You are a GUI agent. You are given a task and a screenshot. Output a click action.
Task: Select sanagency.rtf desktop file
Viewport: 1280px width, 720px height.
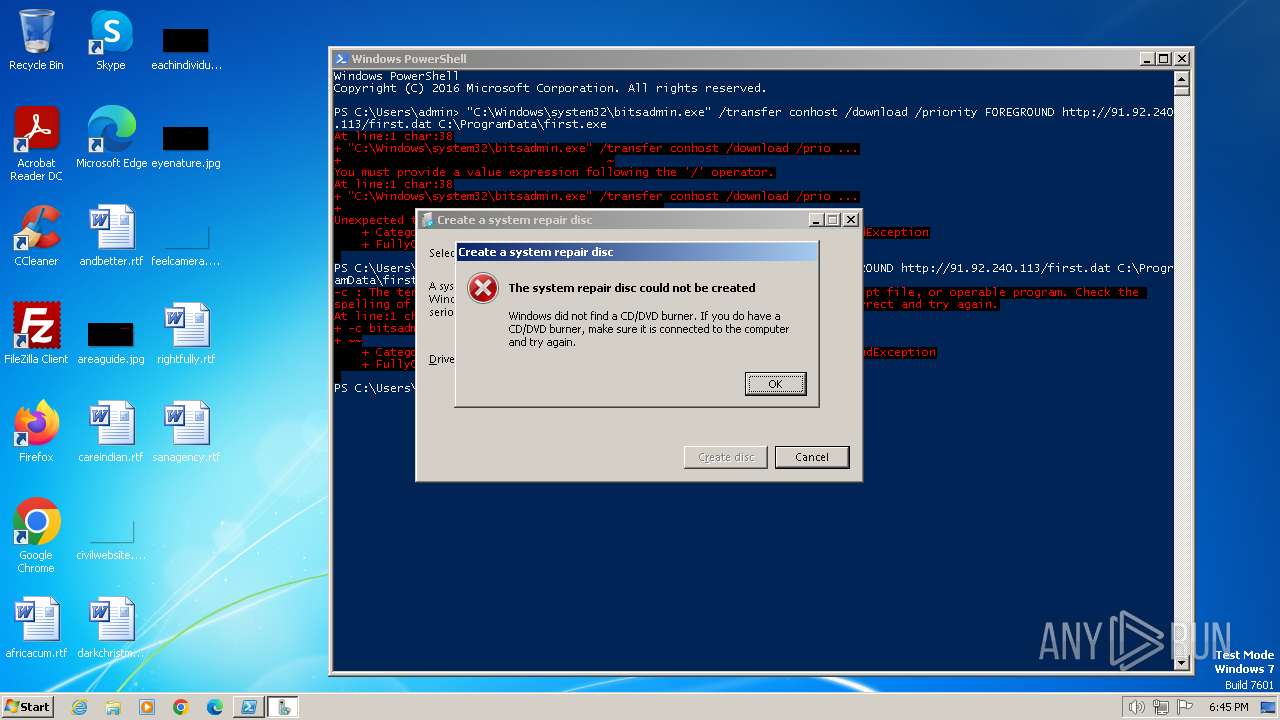tap(186, 432)
